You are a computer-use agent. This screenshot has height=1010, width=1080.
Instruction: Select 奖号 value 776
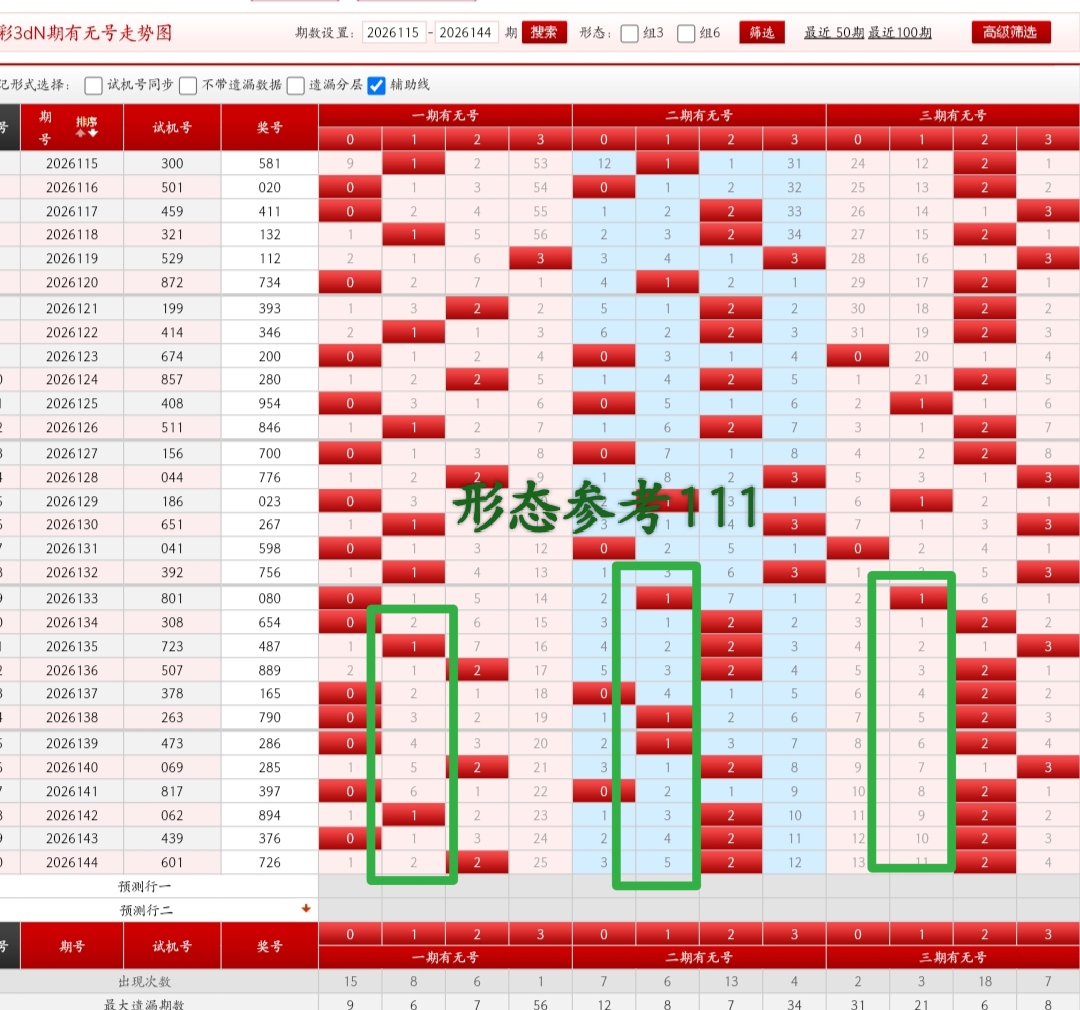(269, 477)
